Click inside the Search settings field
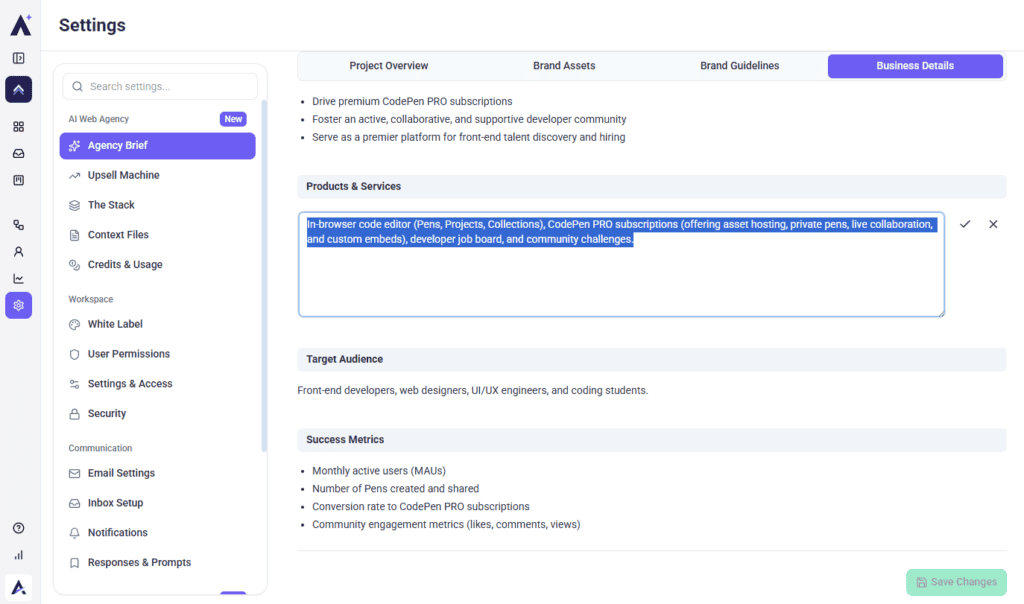This screenshot has width=1024, height=604. tap(160, 86)
